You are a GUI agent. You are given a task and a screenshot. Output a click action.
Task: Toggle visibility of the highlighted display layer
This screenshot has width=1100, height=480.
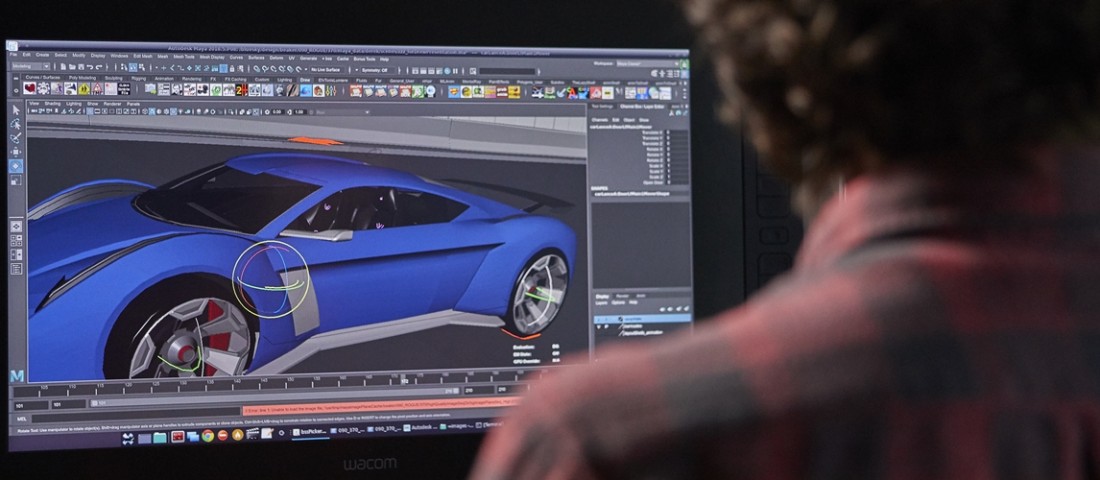tap(598, 319)
